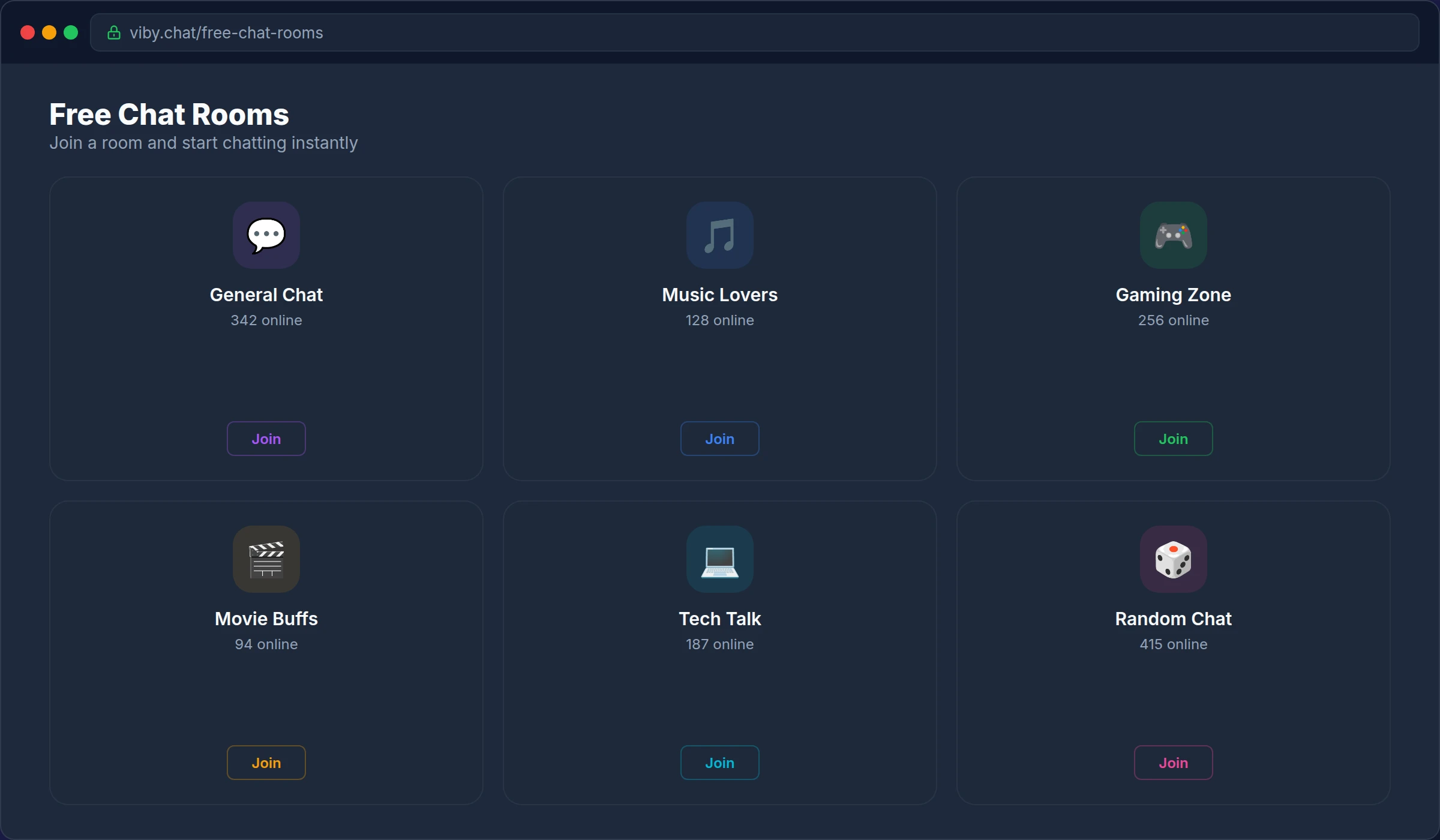The image size is (1440, 840).
Task: Join the Movie Buffs room
Action: [266, 763]
